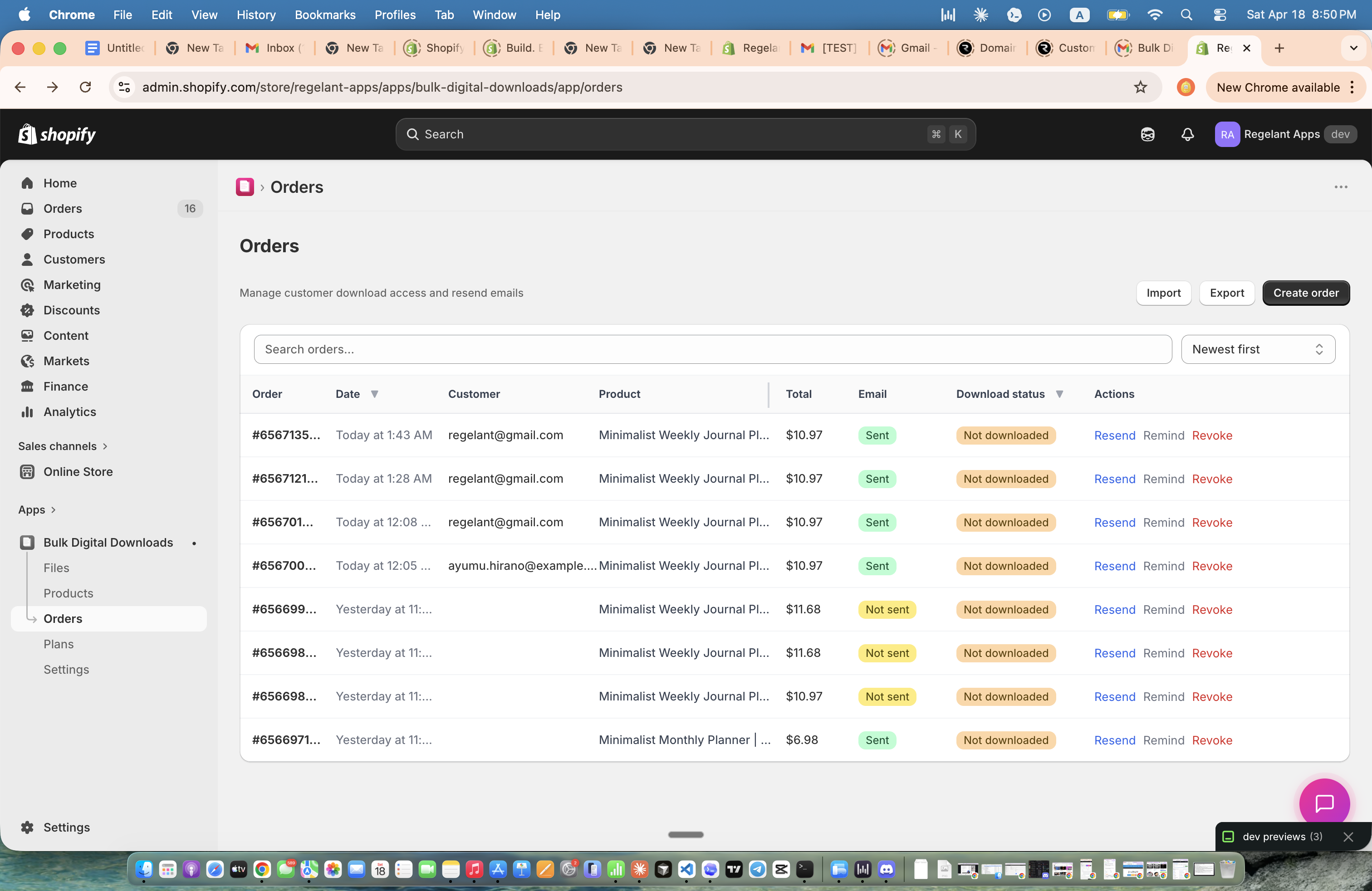This screenshot has height=891, width=1372.
Task: Open the Online Store sales channel icon
Action: (28, 471)
